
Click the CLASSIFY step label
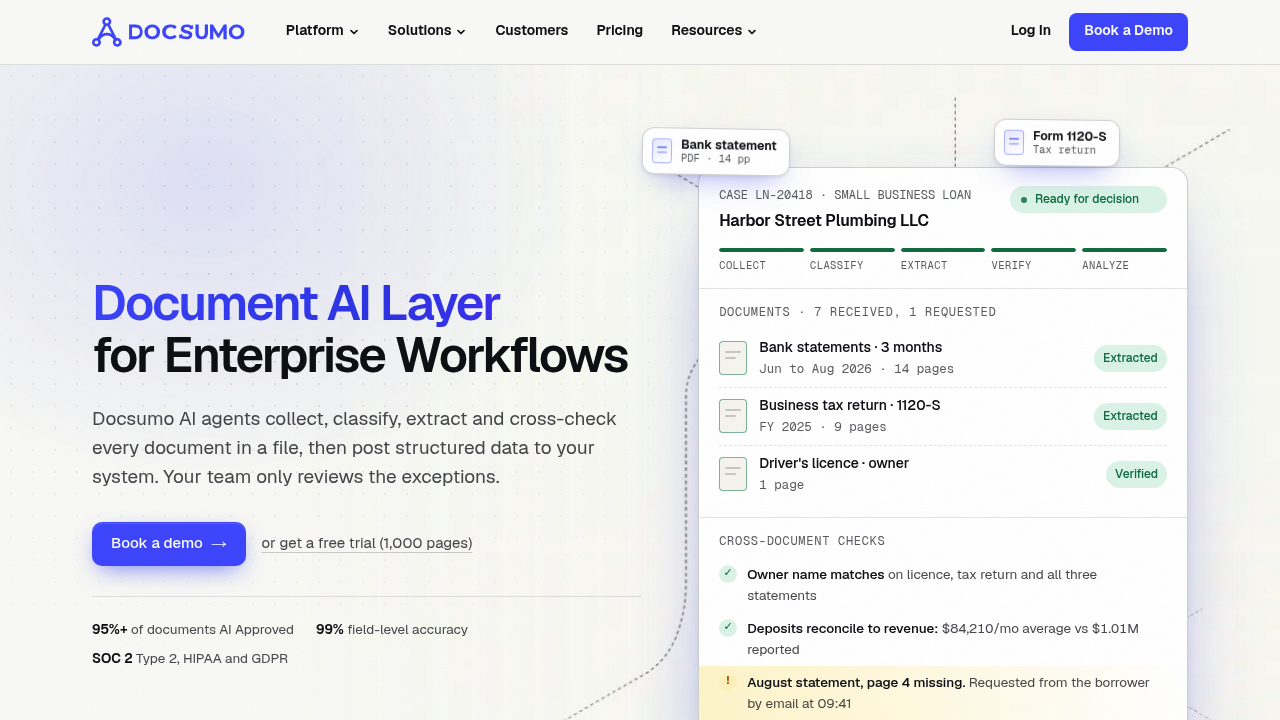(x=837, y=266)
